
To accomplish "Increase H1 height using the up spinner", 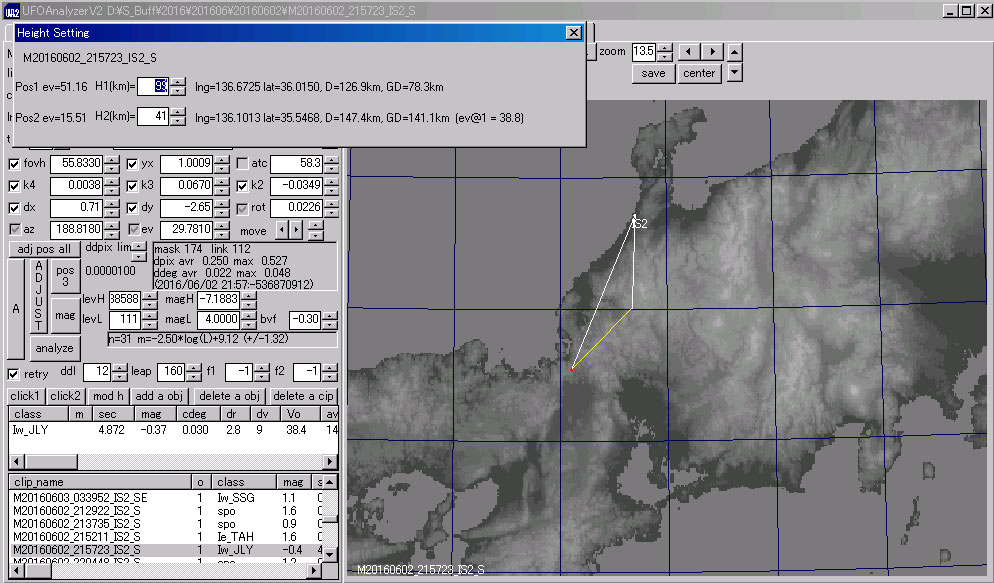I will (177, 81).
